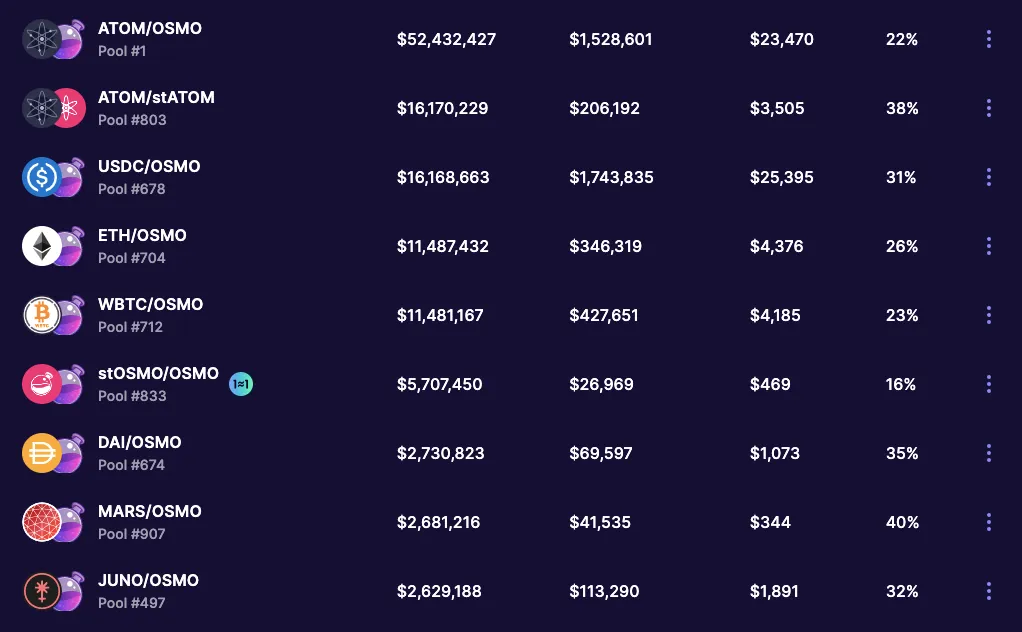Click the MARS/OSMO token pair icon
This screenshot has width=1022, height=632.
pos(53,523)
